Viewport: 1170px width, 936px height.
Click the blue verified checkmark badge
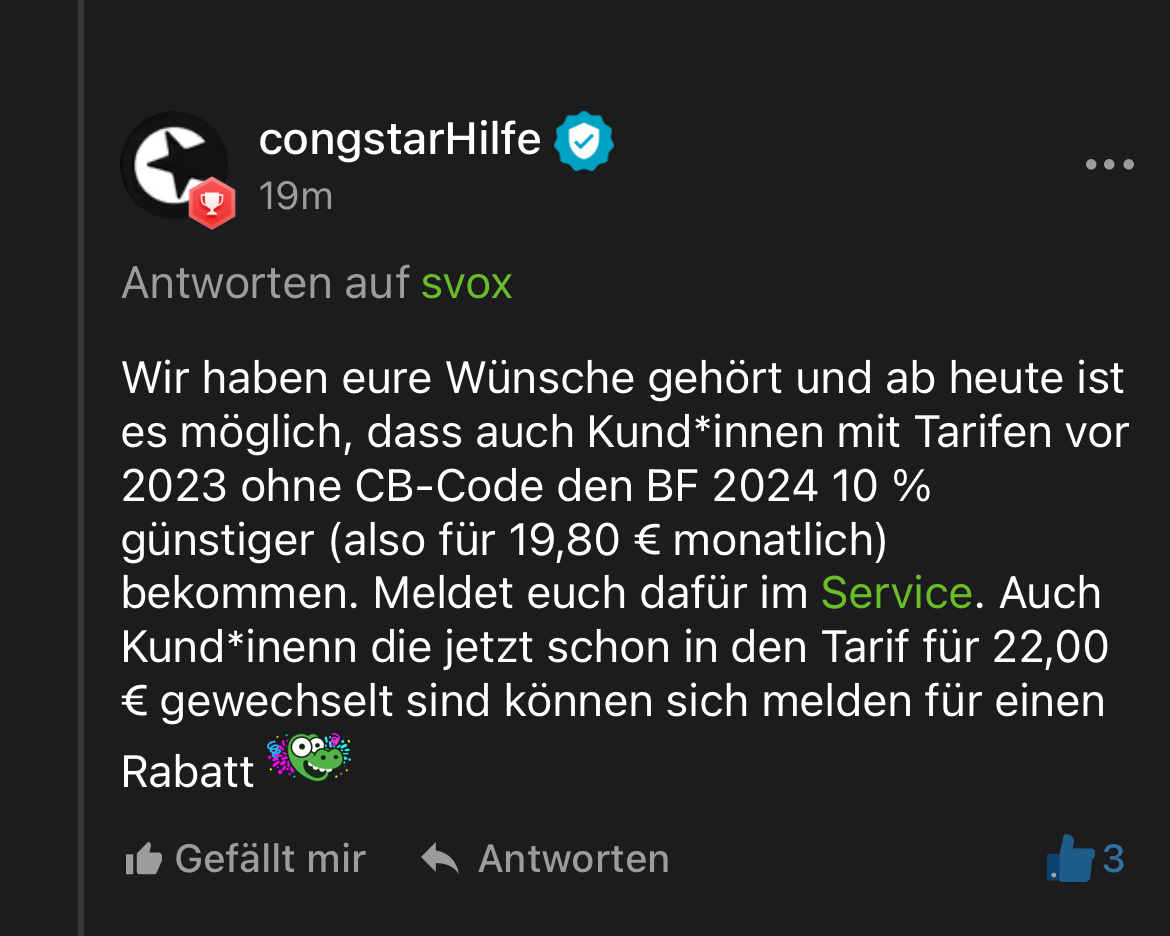point(584,142)
